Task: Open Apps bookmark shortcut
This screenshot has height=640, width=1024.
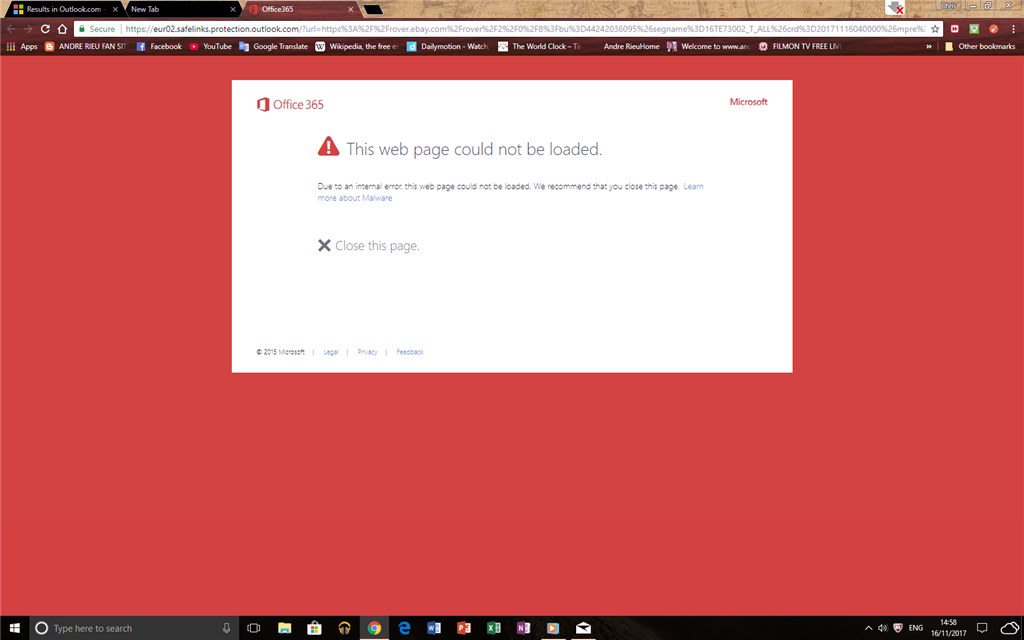Action: point(22,46)
